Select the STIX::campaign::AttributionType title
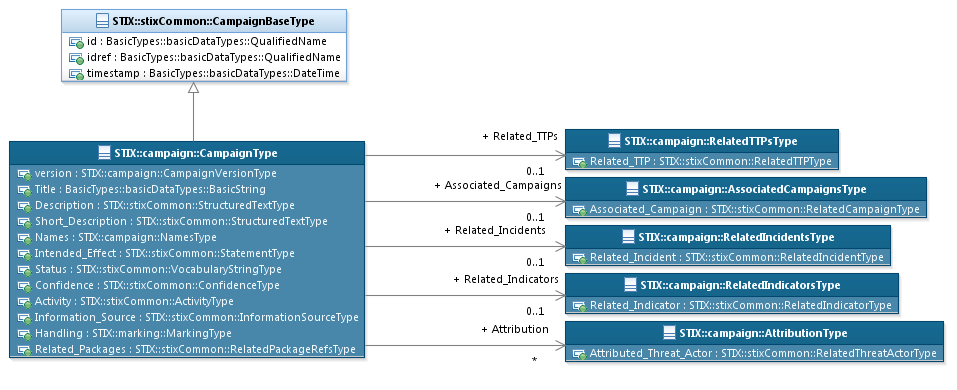Viewport: 957px width, 390px height. pyautogui.click(x=763, y=333)
